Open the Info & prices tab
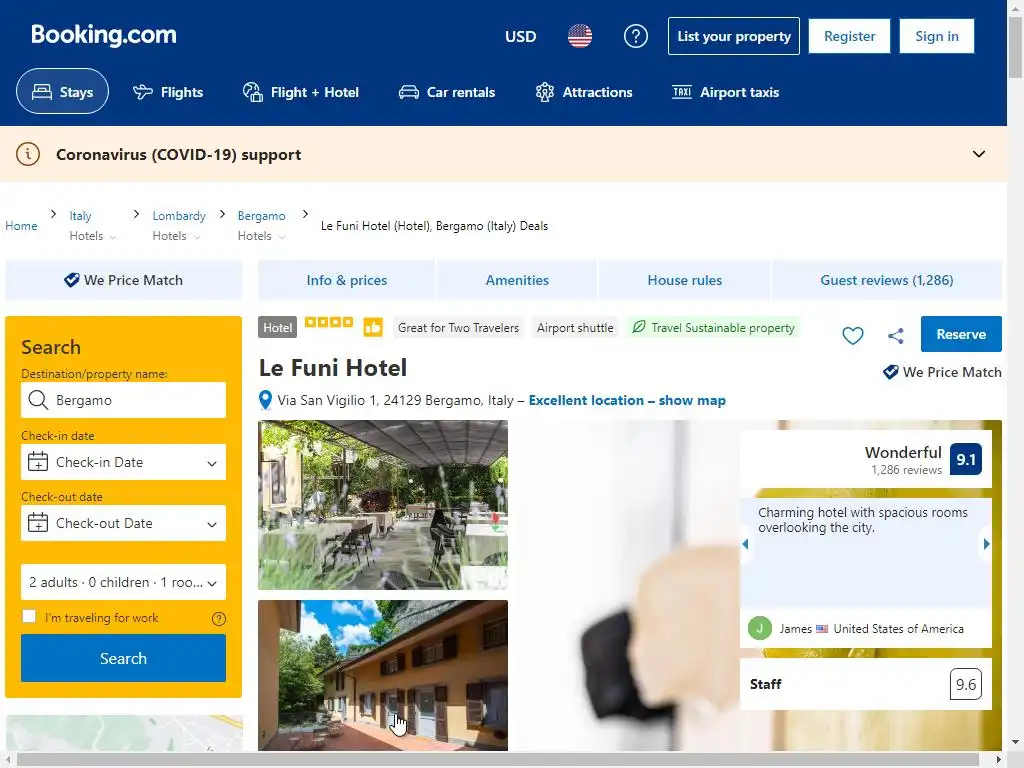1024x768 pixels. (347, 280)
